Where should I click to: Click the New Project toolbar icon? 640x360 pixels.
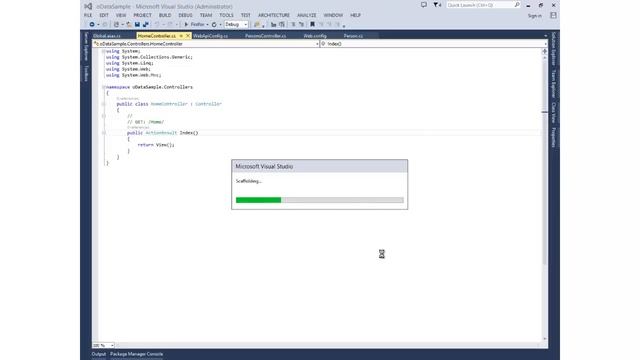point(116,24)
